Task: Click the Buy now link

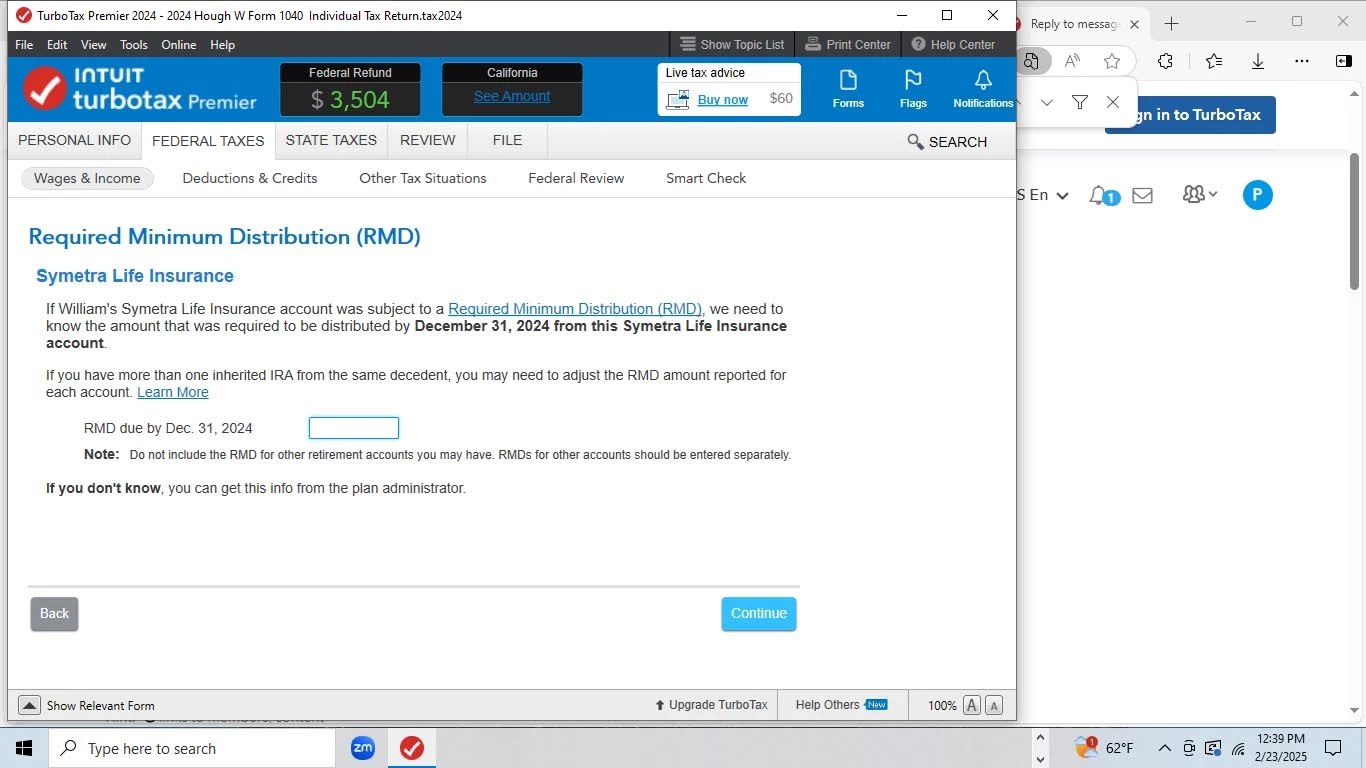Action: (x=722, y=99)
